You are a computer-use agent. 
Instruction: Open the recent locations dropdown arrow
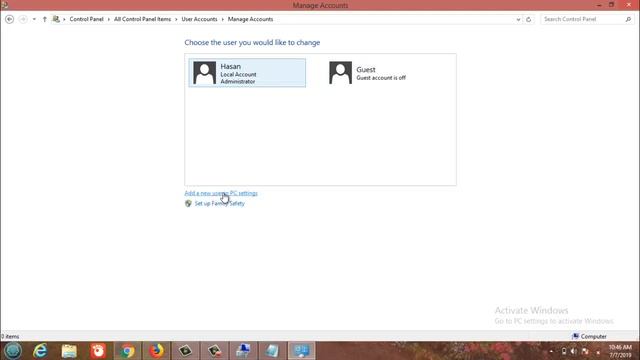pos(34,19)
